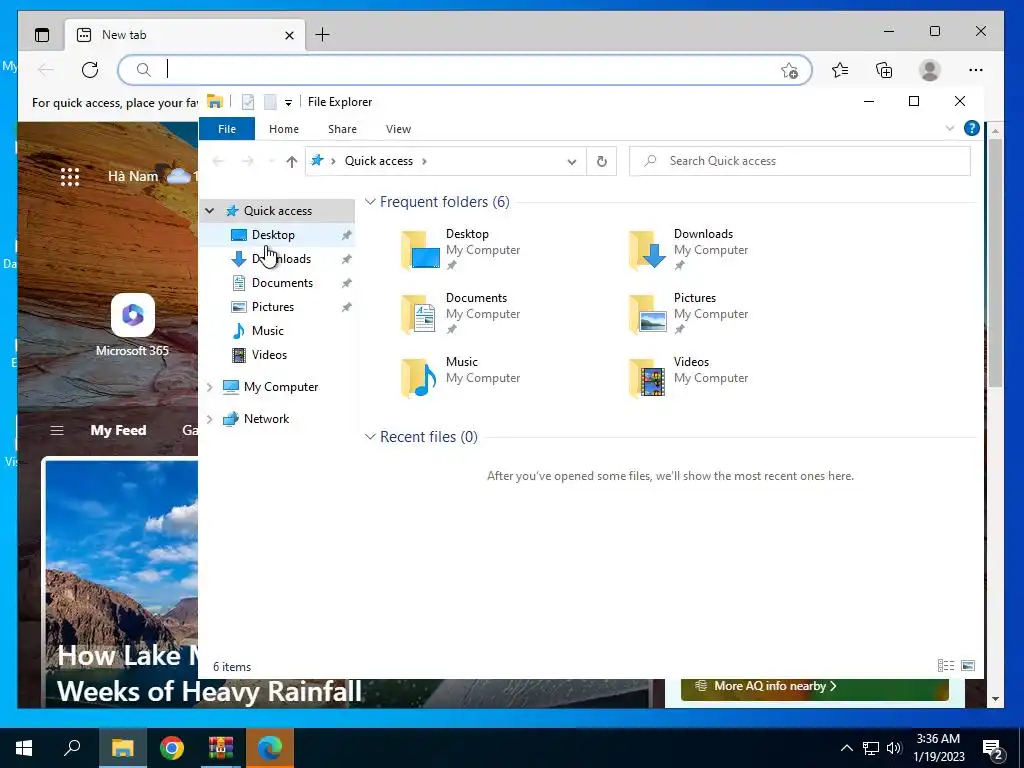Open address bar history dropdown
The height and width of the screenshot is (768, 1024).
tap(571, 161)
